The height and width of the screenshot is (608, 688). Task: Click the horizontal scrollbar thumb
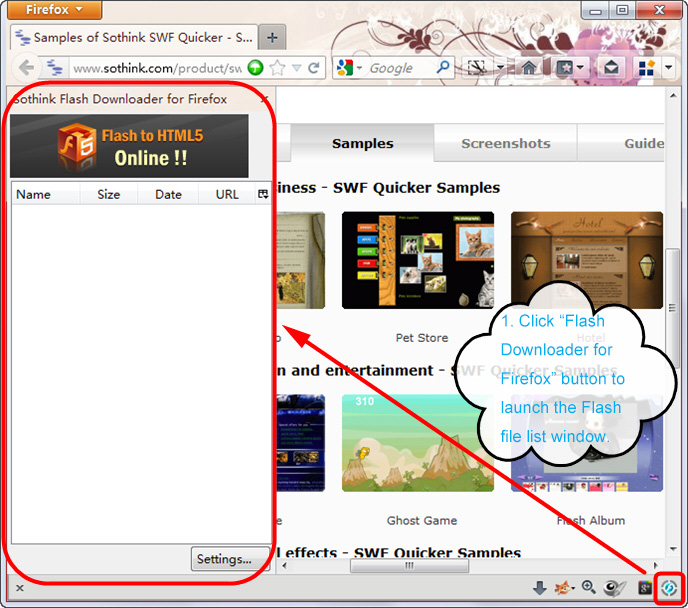pyautogui.click(x=409, y=565)
